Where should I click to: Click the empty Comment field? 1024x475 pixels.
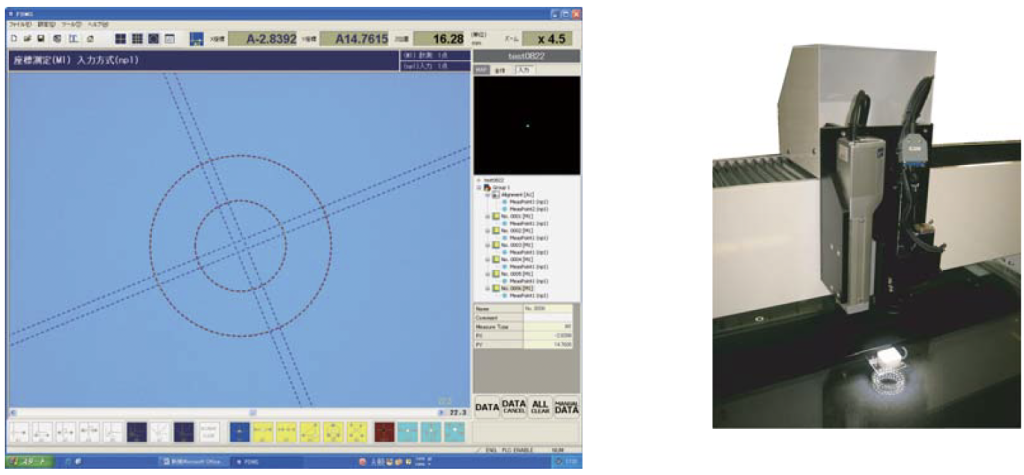pyautogui.click(x=547, y=318)
